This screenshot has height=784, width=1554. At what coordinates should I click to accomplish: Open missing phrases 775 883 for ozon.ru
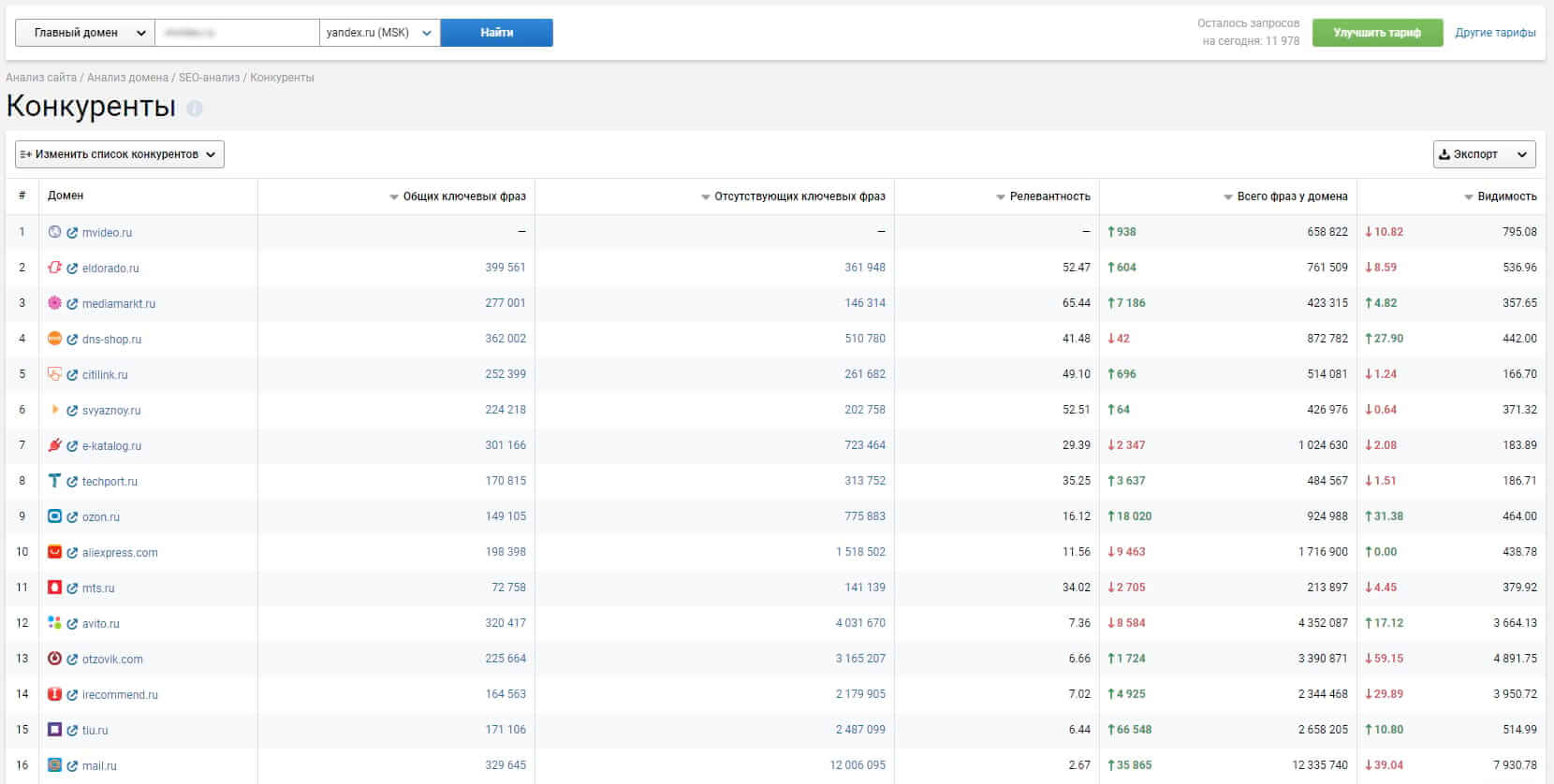(865, 516)
